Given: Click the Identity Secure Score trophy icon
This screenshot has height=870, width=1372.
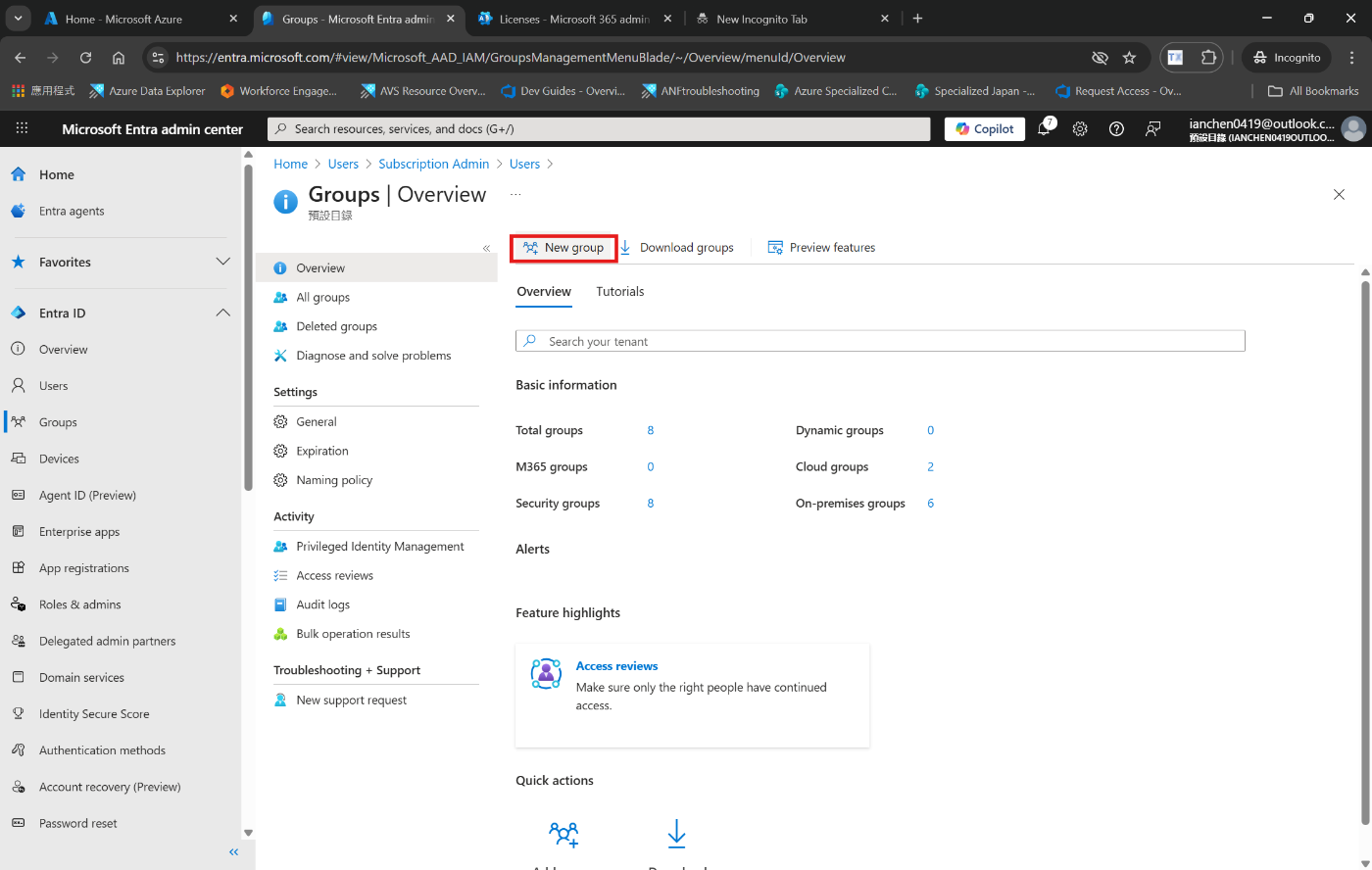Looking at the screenshot, I should pyautogui.click(x=18, y=713).
